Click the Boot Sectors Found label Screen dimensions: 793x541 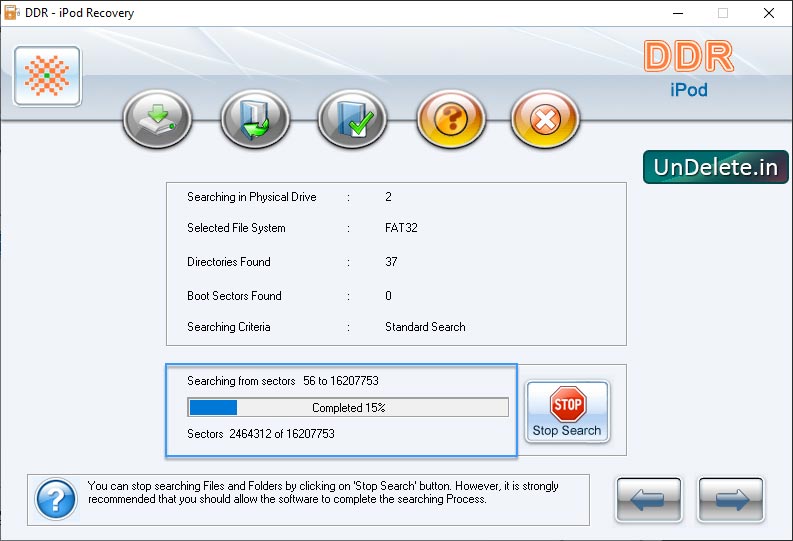234,296
